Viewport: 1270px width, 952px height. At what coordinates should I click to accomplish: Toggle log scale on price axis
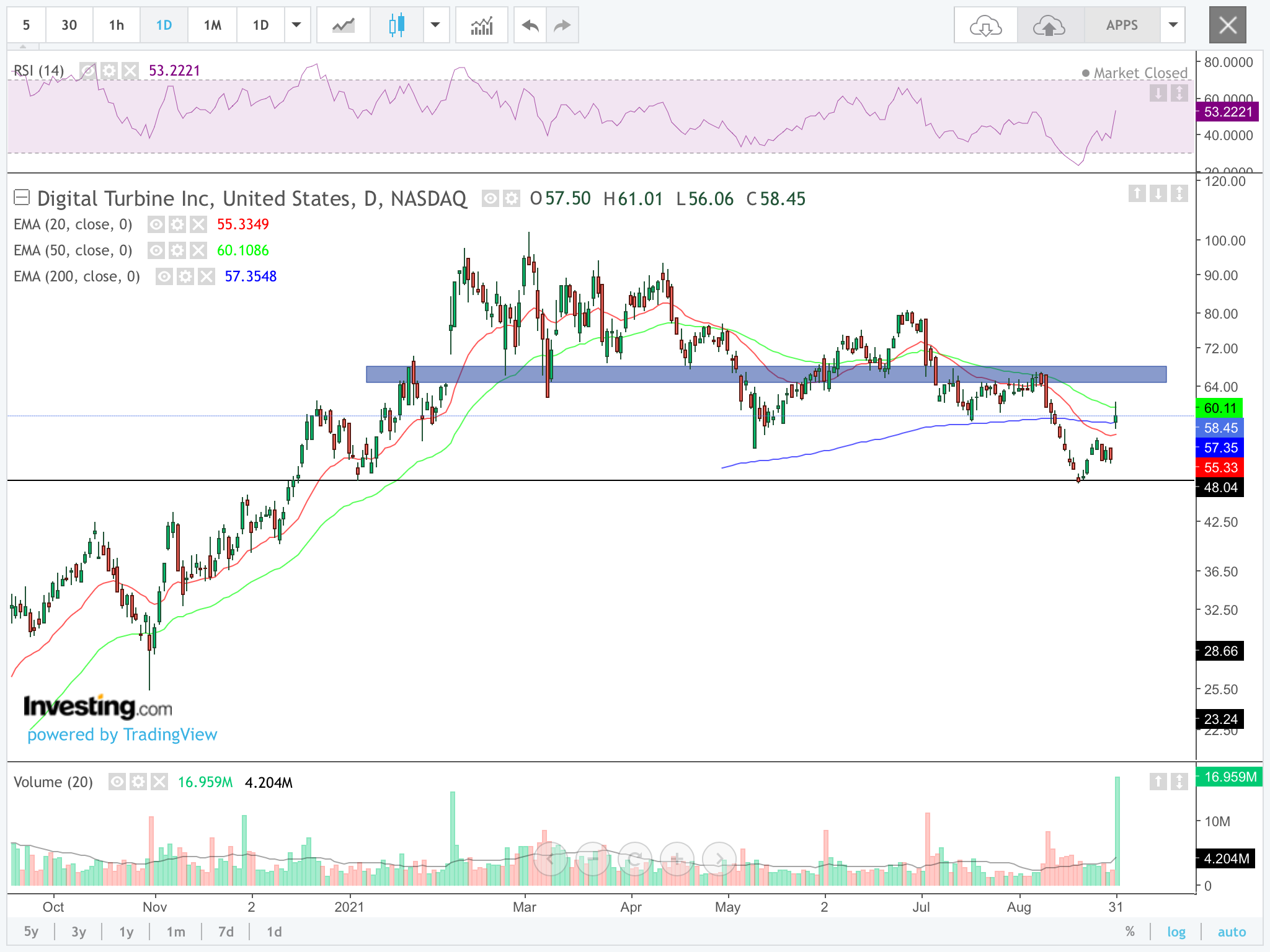(x=1176, y=932)
